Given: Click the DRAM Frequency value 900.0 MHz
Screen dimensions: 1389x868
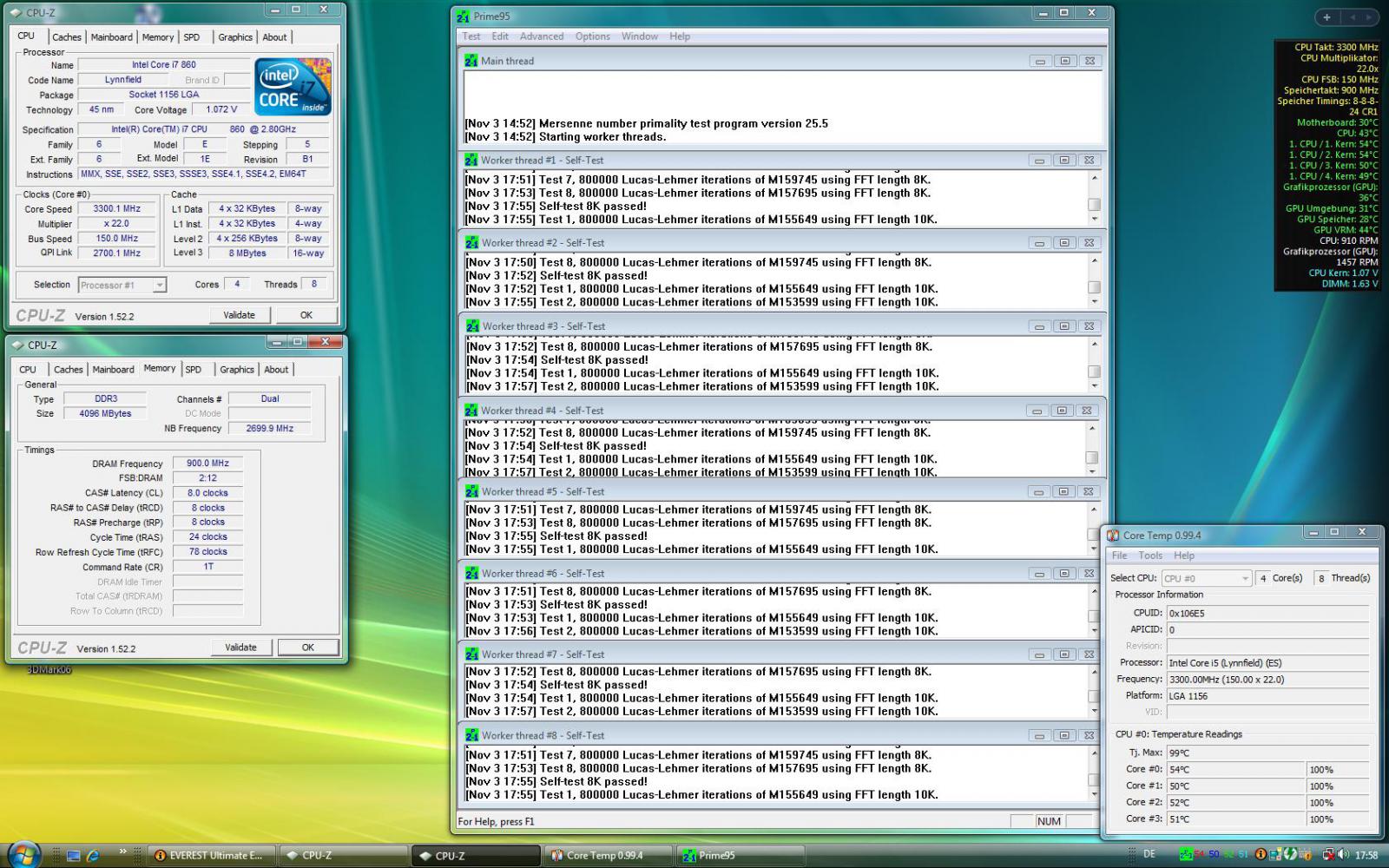Looking at the screenshot, I should click(207, 464).
